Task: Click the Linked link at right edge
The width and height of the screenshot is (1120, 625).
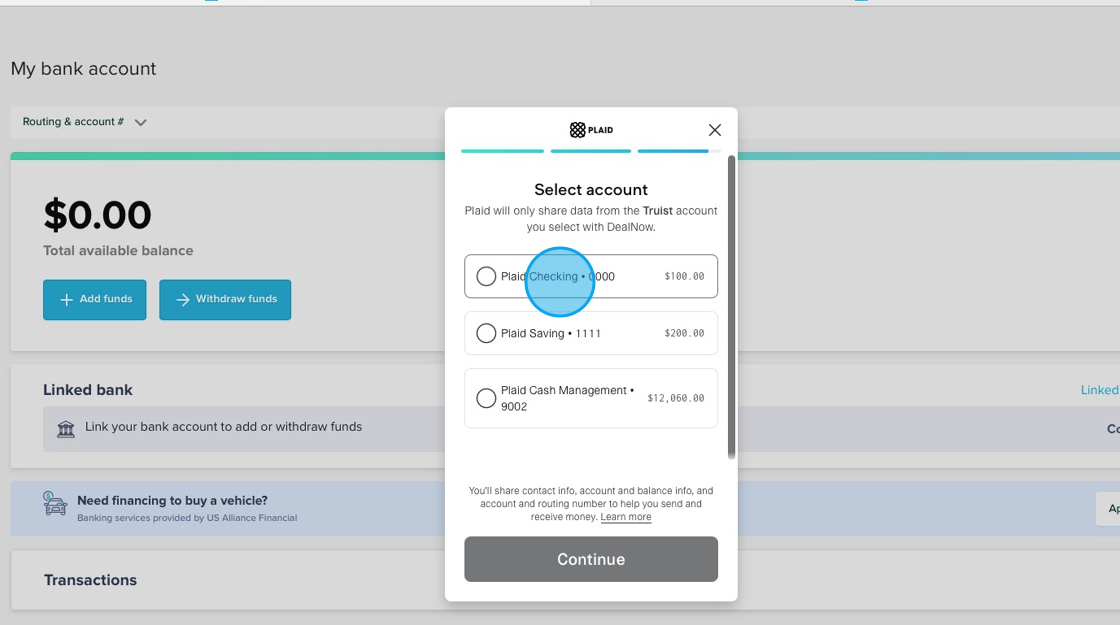Action: 1100,390
